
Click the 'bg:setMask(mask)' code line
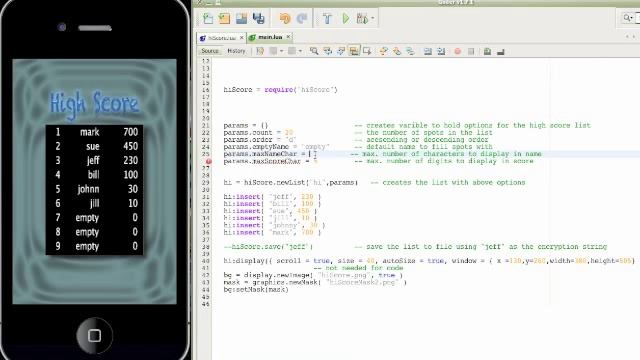(x=256, y=289)
